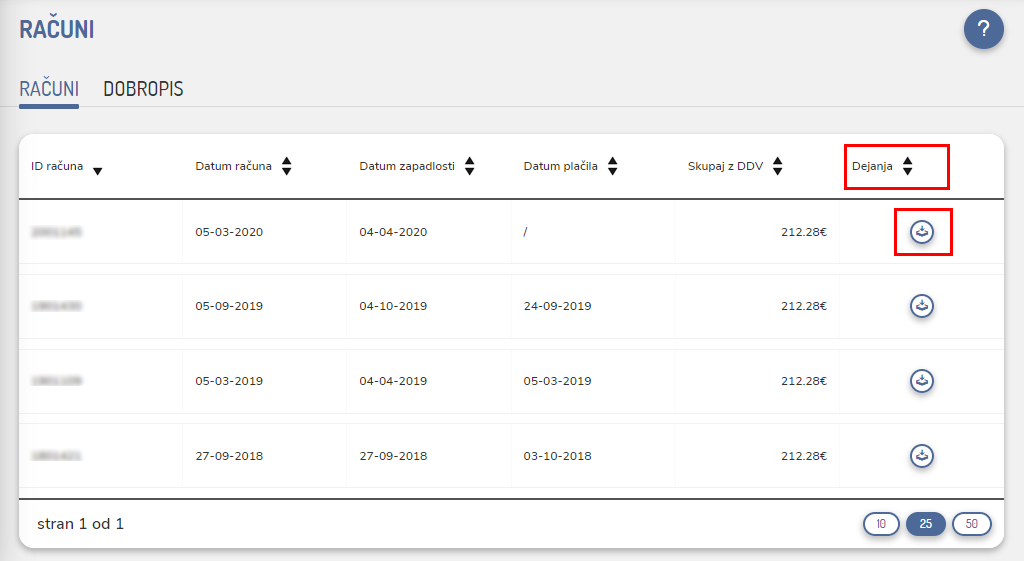Download the invoice dated 27-09-2018
This screenshot has width=1024, height=561.
(x=922, y=456)
